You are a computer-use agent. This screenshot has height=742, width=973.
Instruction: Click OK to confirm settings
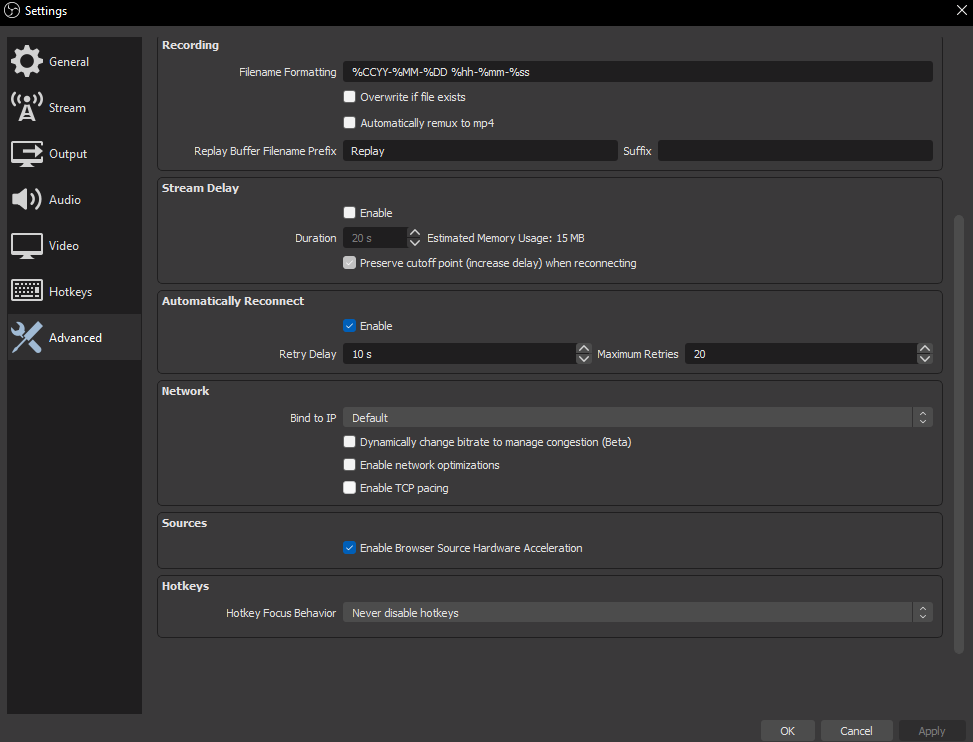pyautogui.click(x=787, y=731)
